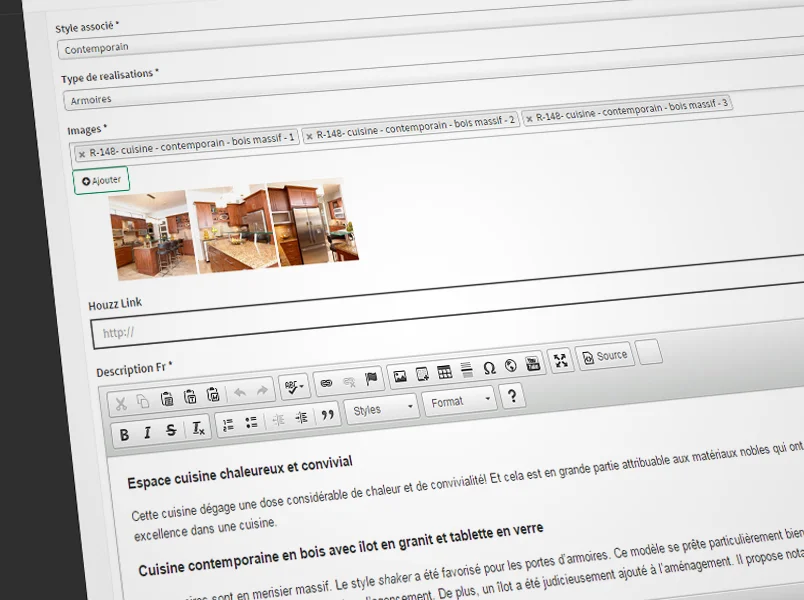804x600 pixels.
Task: Click the Paste clipboard icon
Action: pyautogui.click(x=166, y=399)
